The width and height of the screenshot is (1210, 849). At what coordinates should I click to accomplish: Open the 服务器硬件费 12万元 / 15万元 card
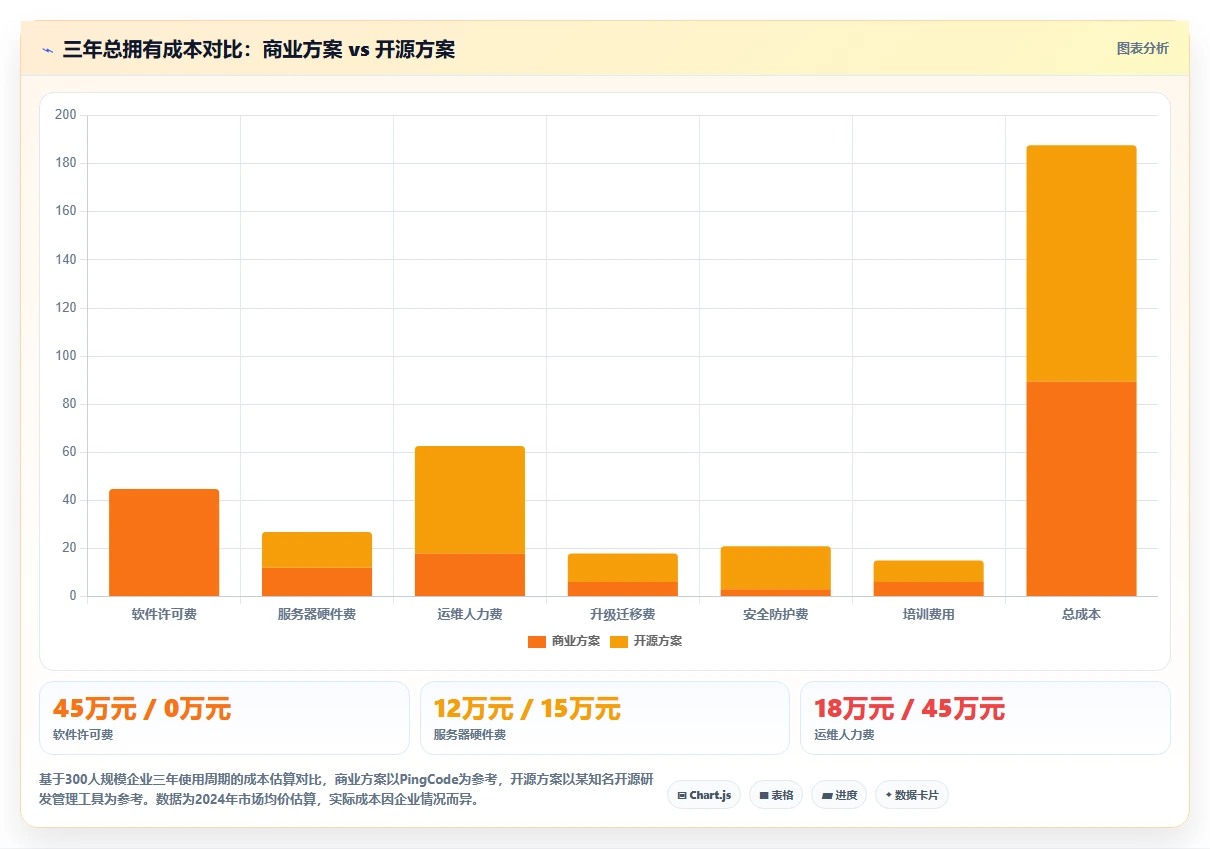click(x=605, y=718)
